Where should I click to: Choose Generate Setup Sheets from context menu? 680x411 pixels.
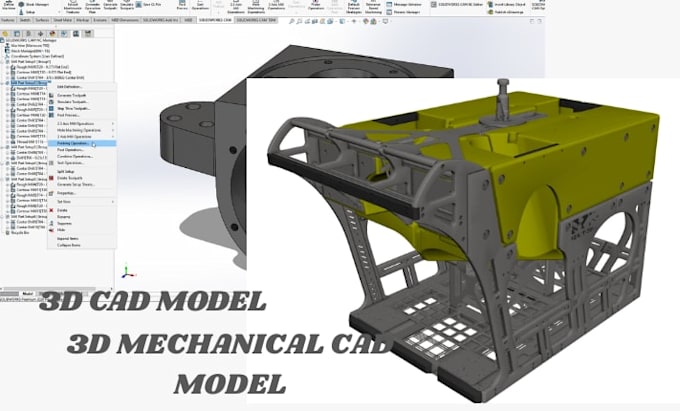tap(82, 184)
